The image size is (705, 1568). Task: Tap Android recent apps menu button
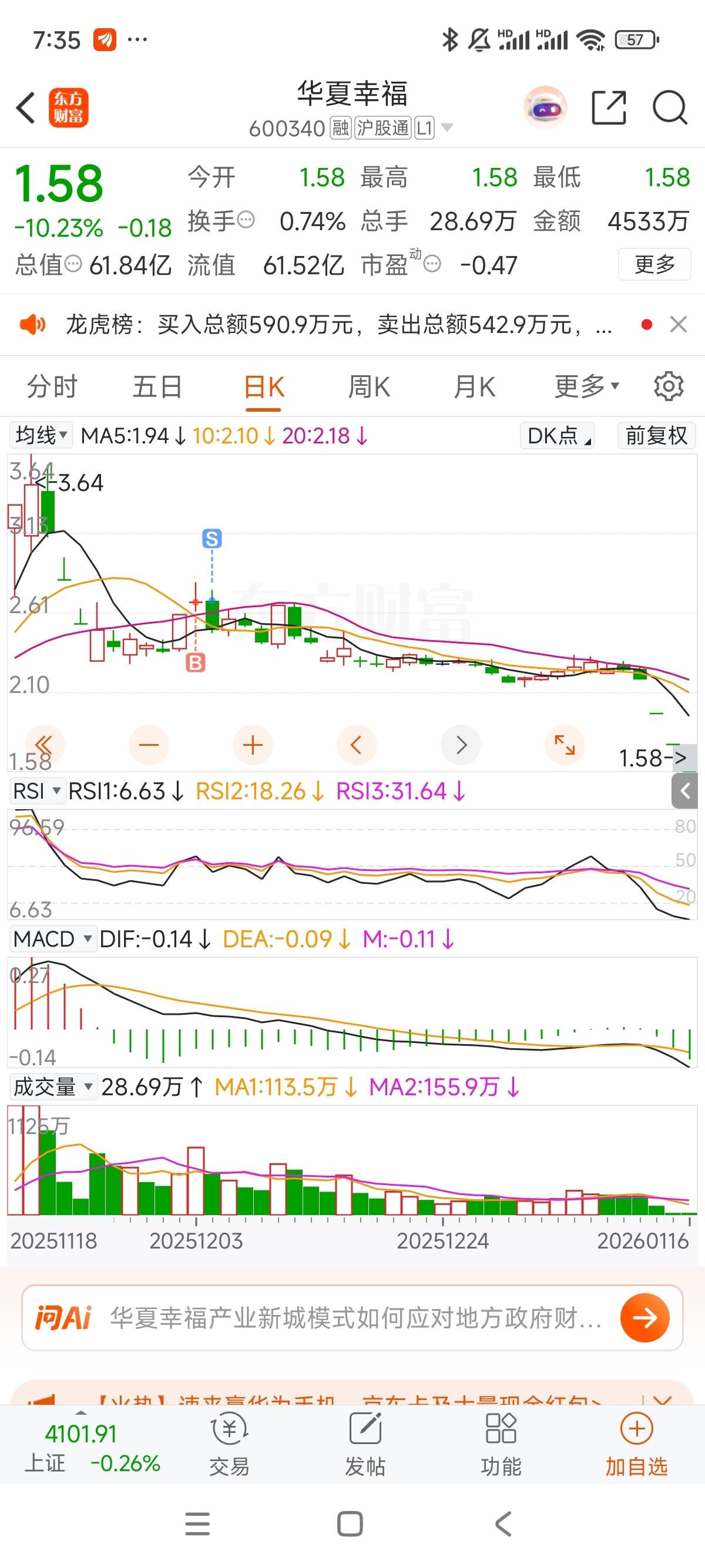tap(197, 1524)
